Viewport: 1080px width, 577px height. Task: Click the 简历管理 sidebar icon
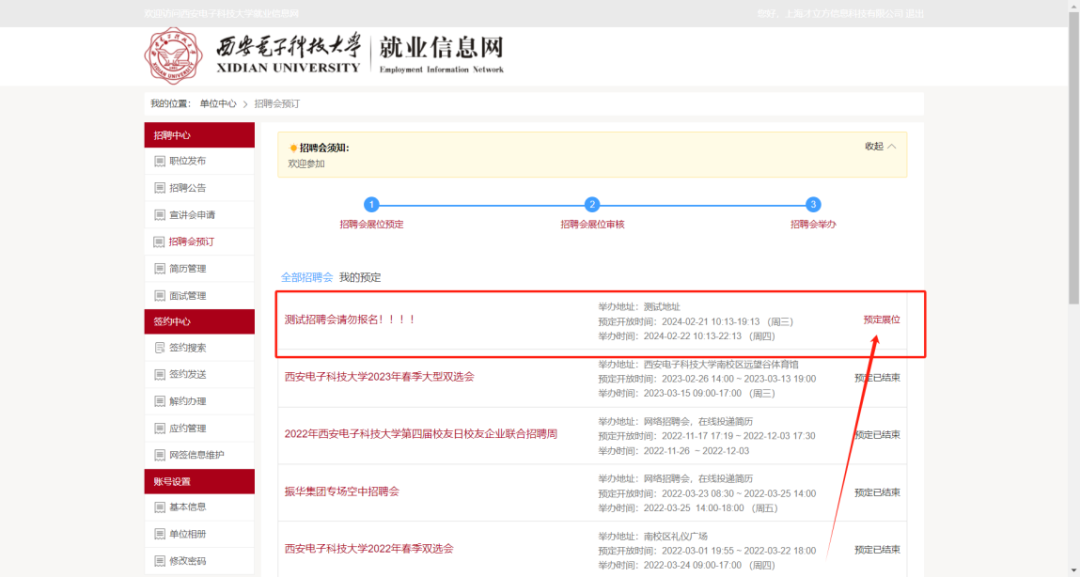159,268
